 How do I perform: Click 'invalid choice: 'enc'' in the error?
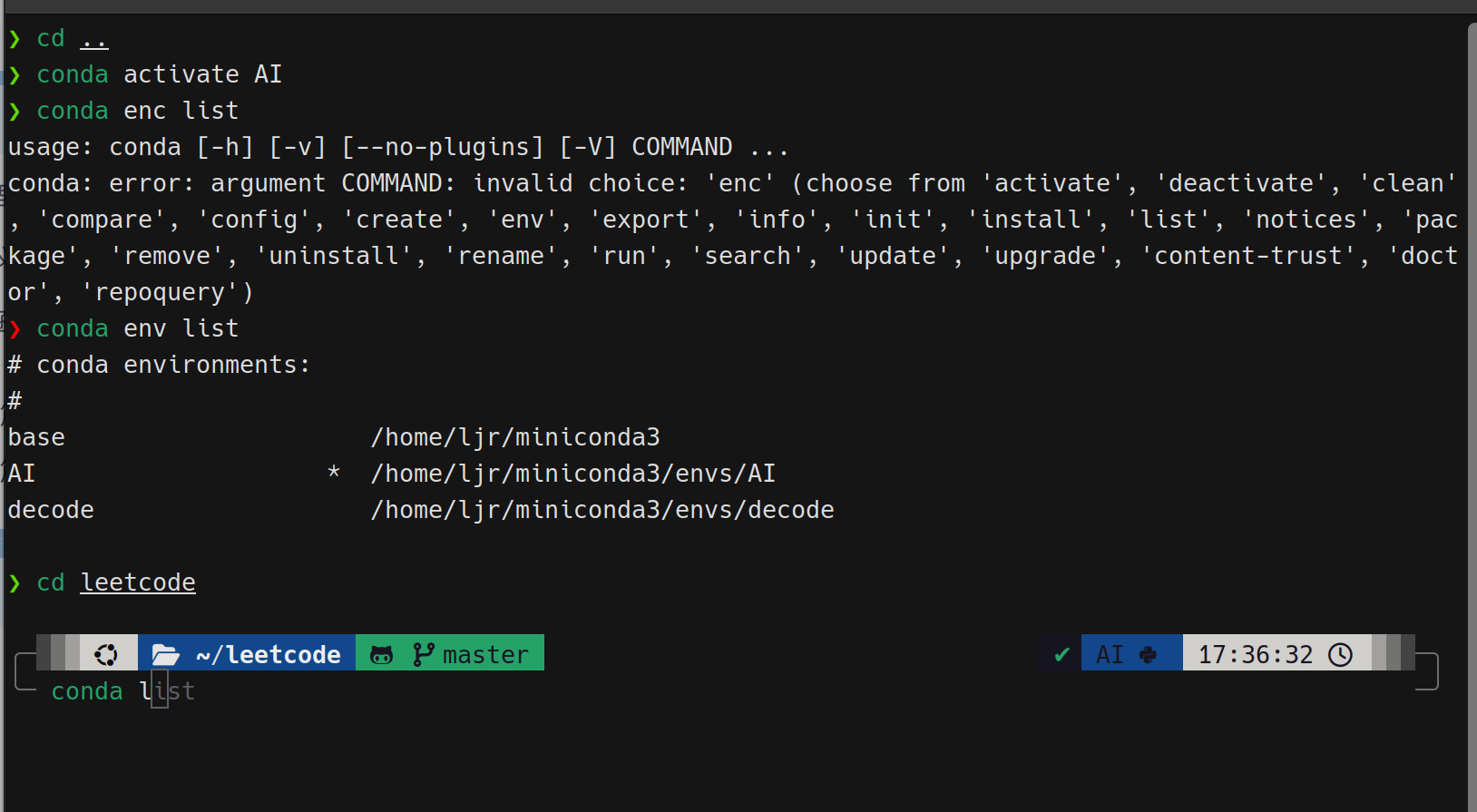624,183
